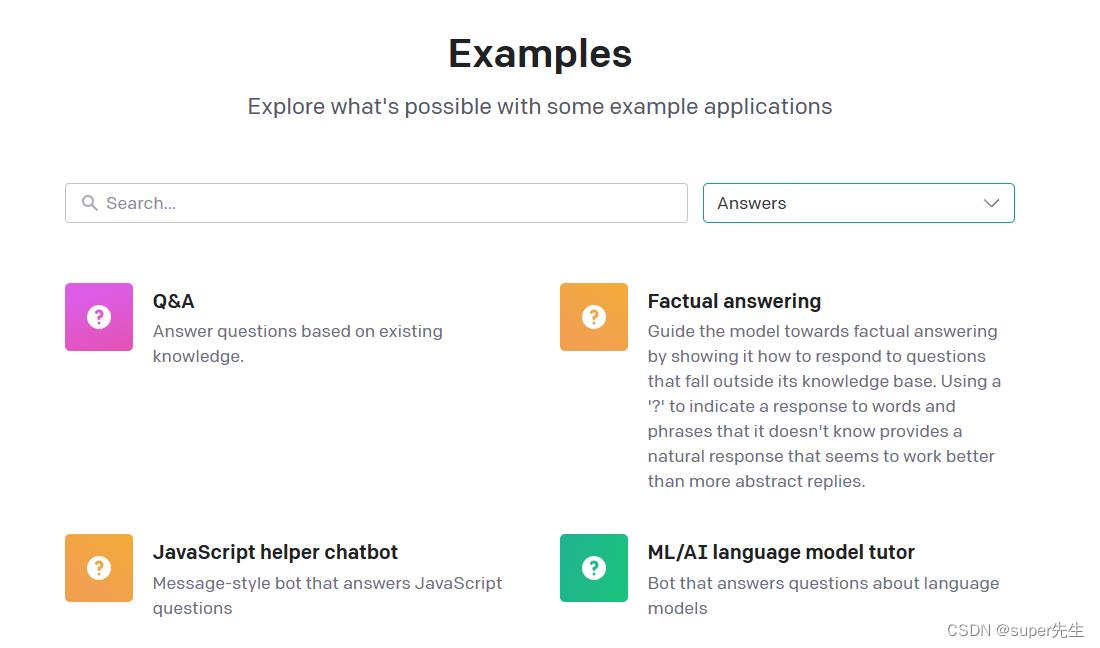The width and height of the screenshot is (1100, 648).
Task: Click the magnifier icon in search box
Action: pos(90,203)
